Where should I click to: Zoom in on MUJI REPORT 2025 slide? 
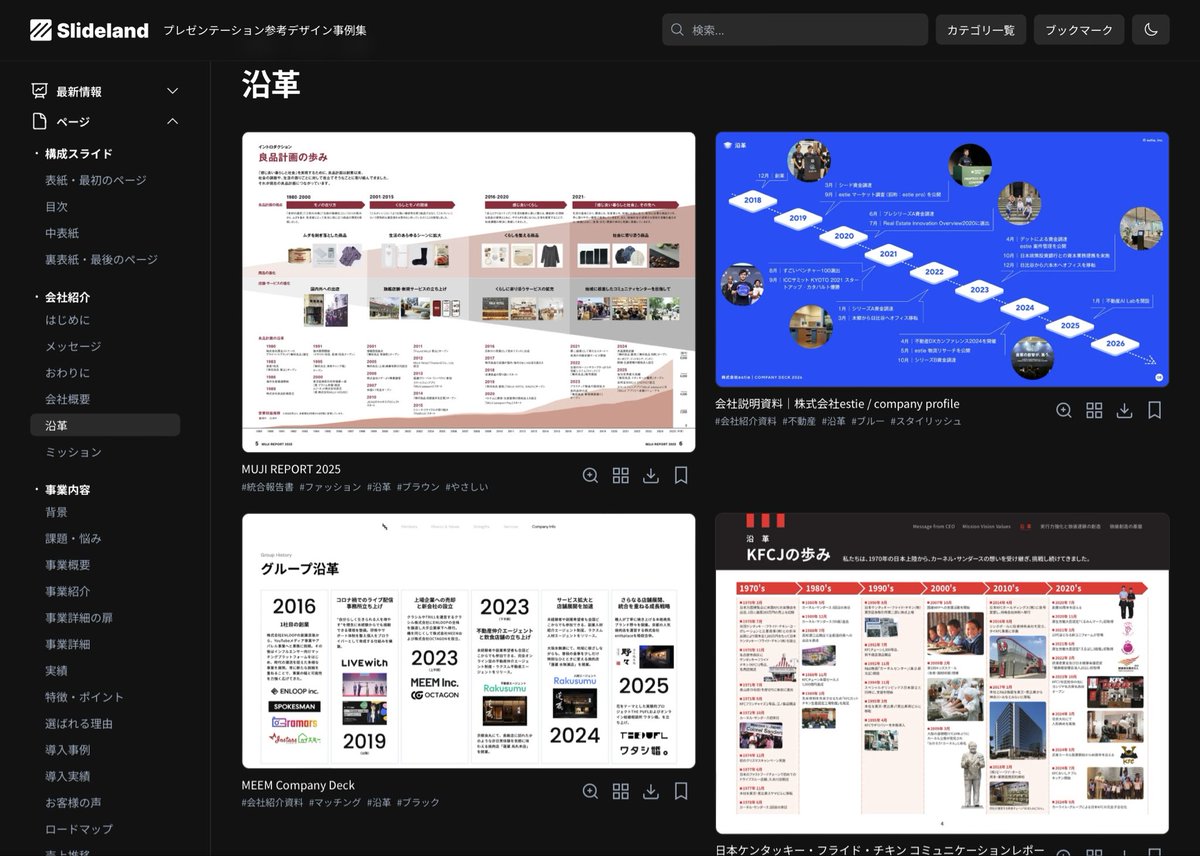point(591,476)
